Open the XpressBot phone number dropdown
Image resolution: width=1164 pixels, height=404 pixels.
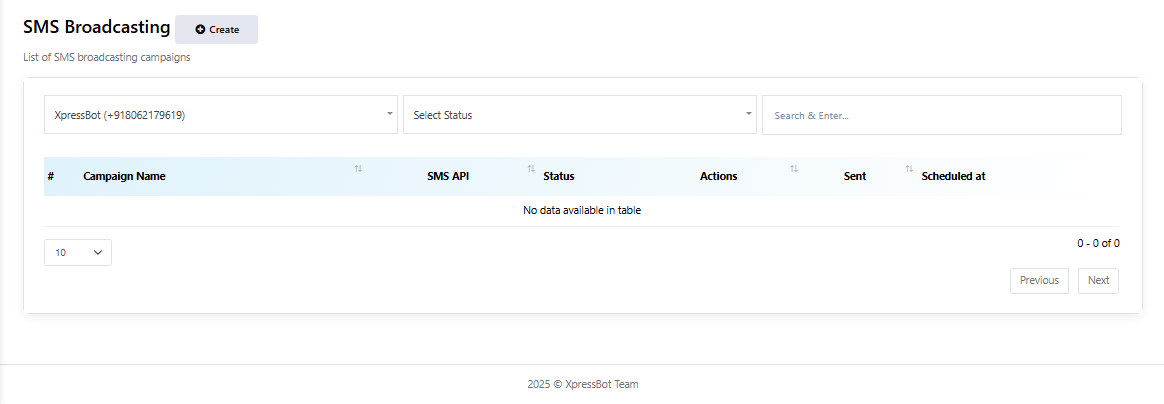click(220, 115)
